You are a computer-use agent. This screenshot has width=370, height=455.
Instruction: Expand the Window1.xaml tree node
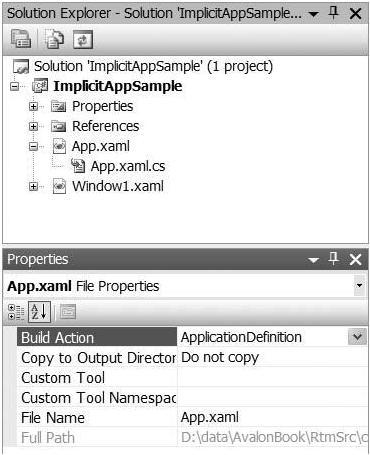point(33,186)
